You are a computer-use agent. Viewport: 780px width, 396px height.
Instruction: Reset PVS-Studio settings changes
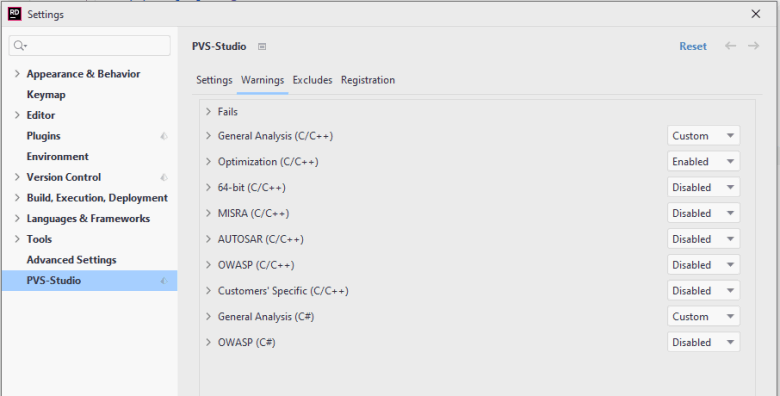(x=693, y=46)
